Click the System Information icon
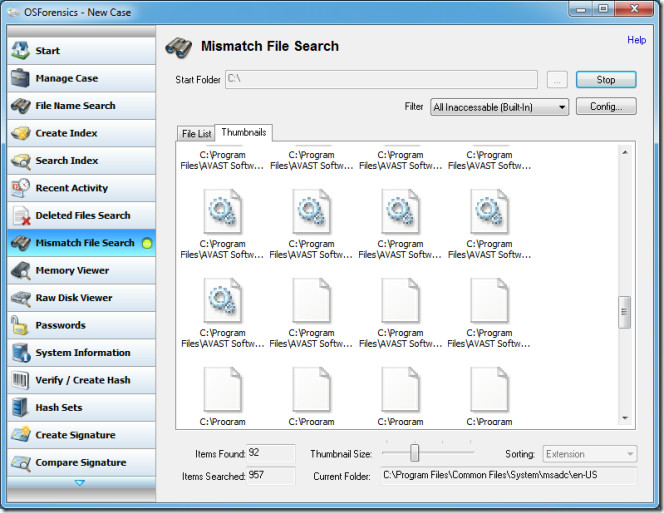664x513 pixels. tap(20, 352)
